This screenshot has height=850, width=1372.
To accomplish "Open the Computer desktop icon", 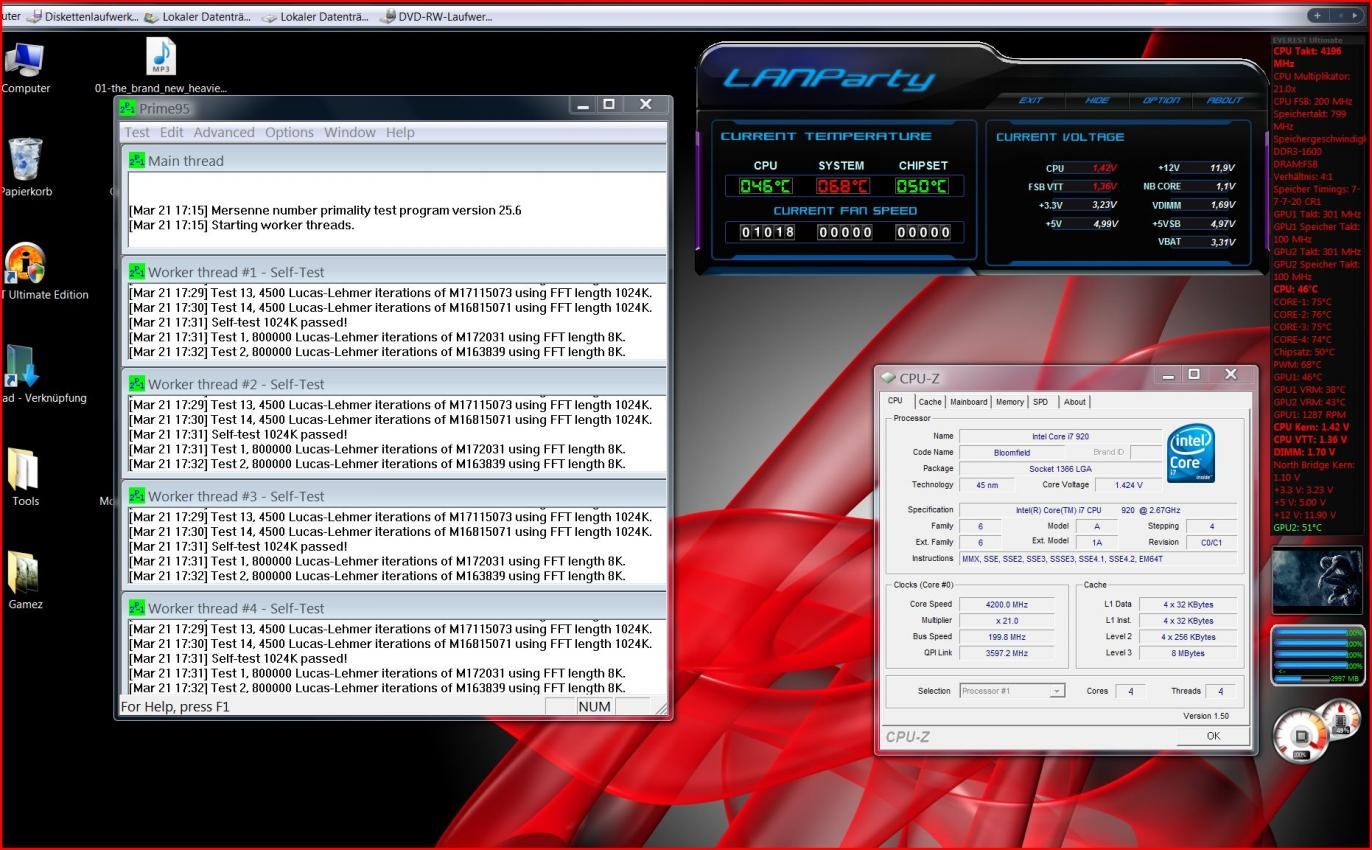I will [x=24, y=61].
